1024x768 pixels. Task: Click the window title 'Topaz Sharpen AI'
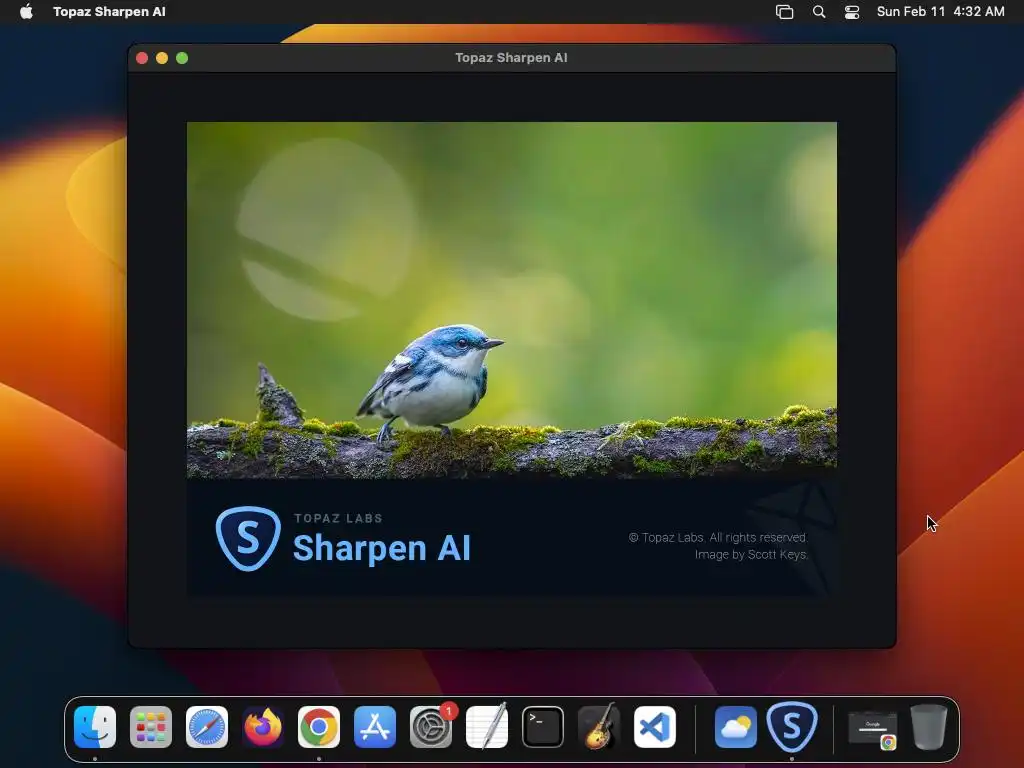point(511,57)
